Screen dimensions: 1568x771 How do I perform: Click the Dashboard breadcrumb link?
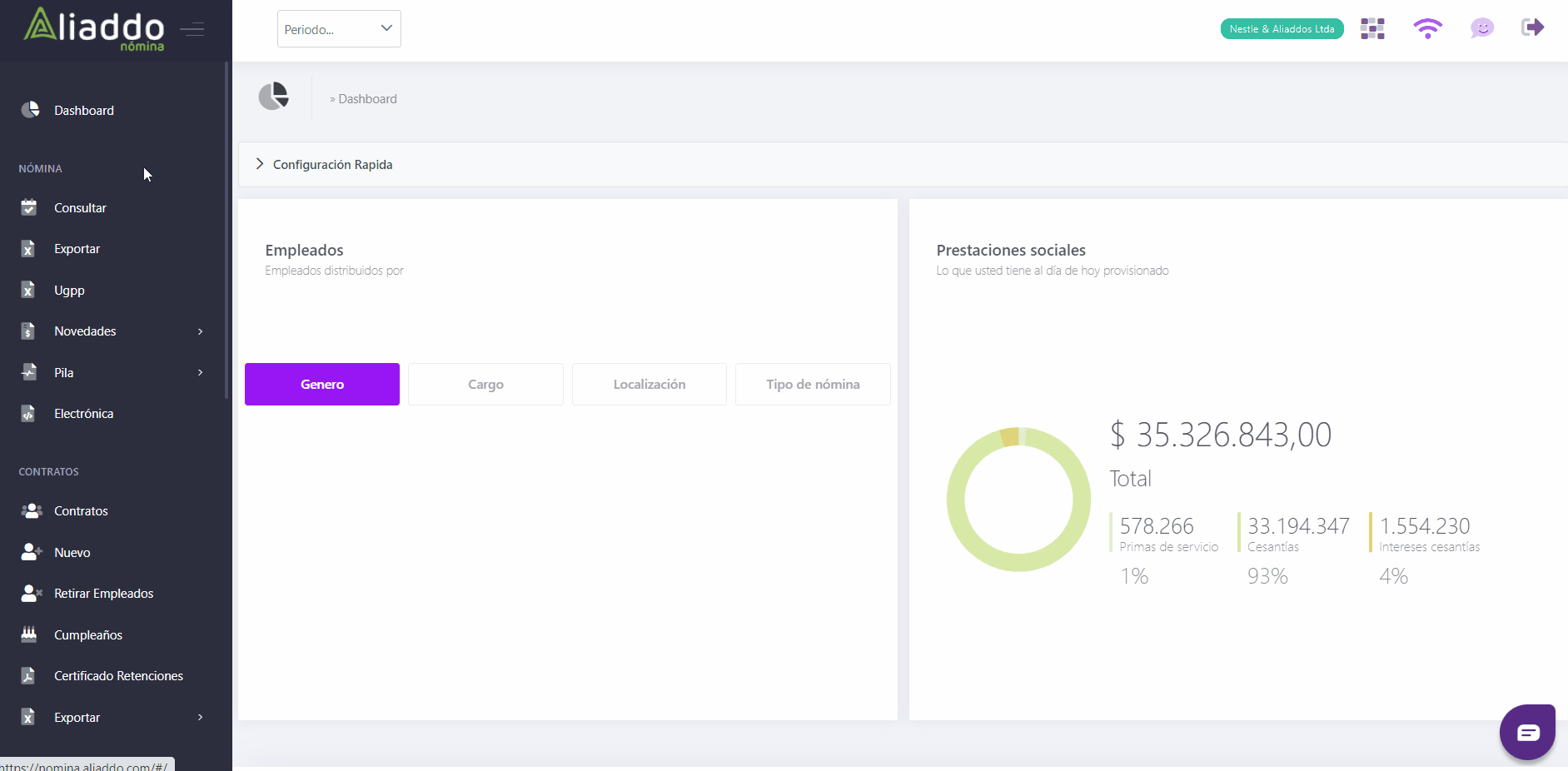(x=367, y=99)
